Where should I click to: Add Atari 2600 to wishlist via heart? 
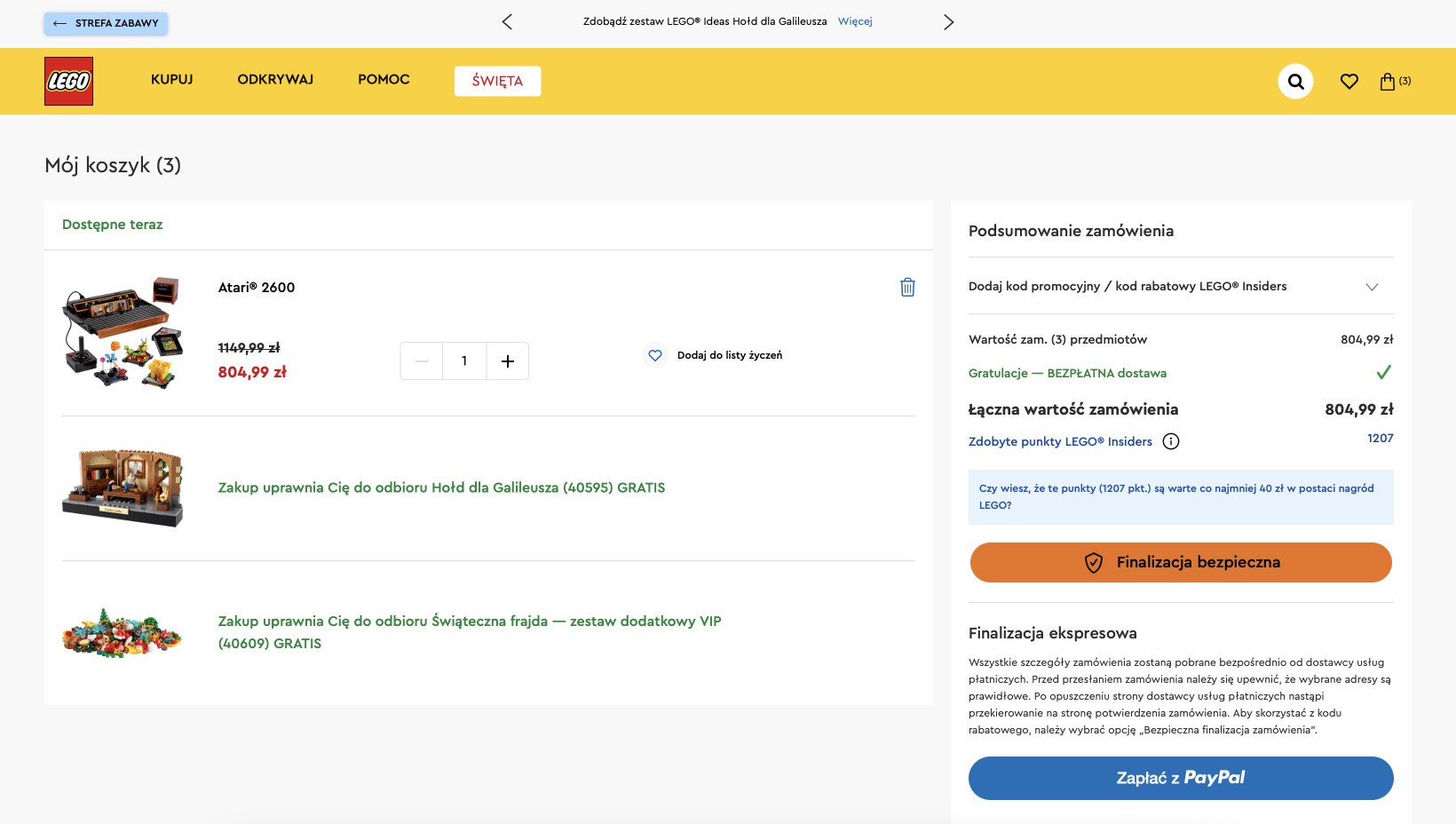click(x=655, y=355)
